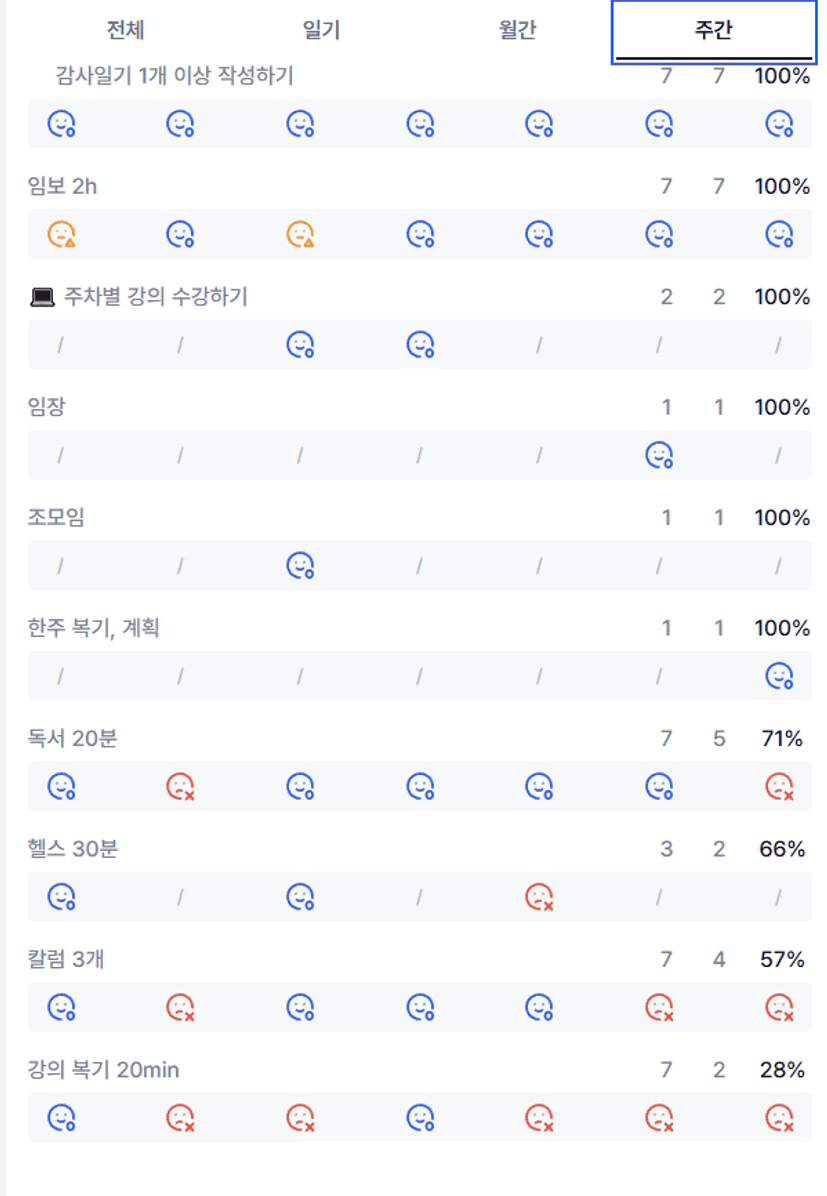Click the blue face icon in 조모임 row

[x=300, y=566]
